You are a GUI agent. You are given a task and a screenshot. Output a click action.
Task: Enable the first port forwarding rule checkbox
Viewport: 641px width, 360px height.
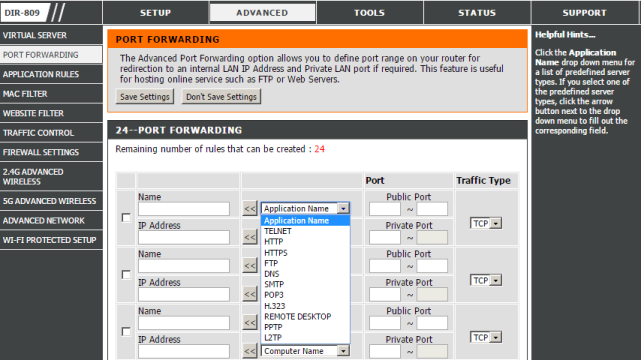pyautogui.click(x=126, y=218)
